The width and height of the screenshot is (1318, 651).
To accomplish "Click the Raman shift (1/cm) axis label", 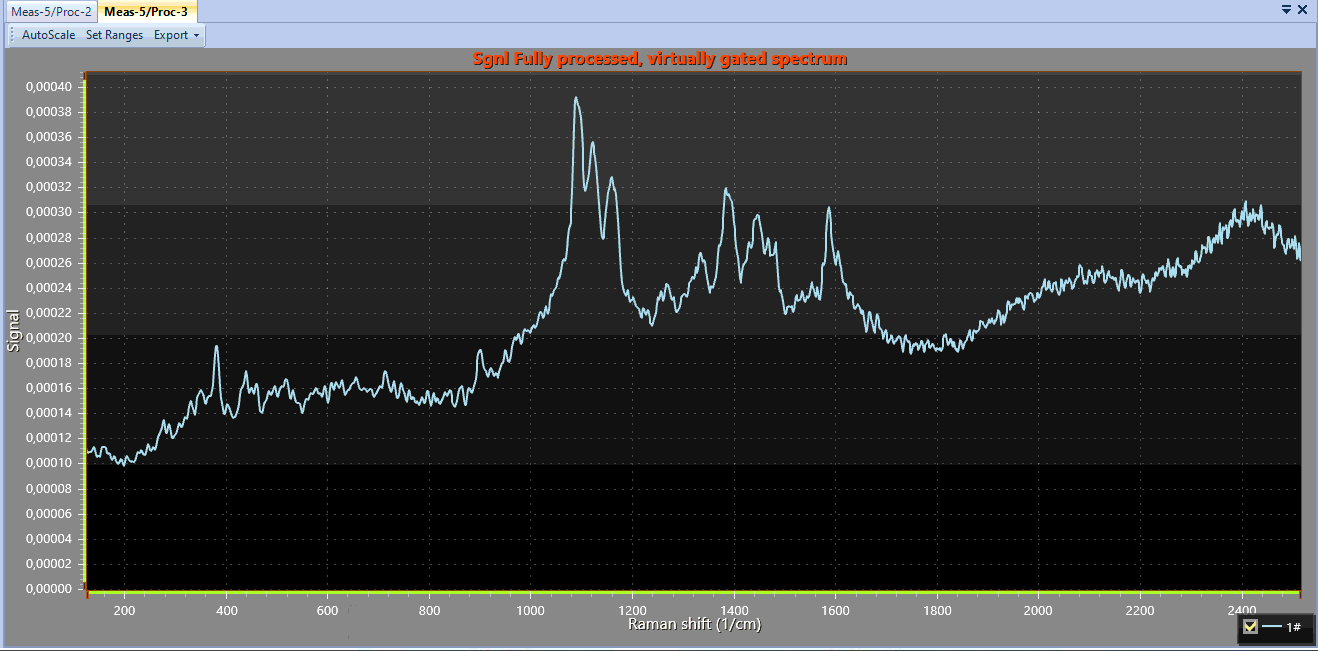I will click(x=695, y=624).
